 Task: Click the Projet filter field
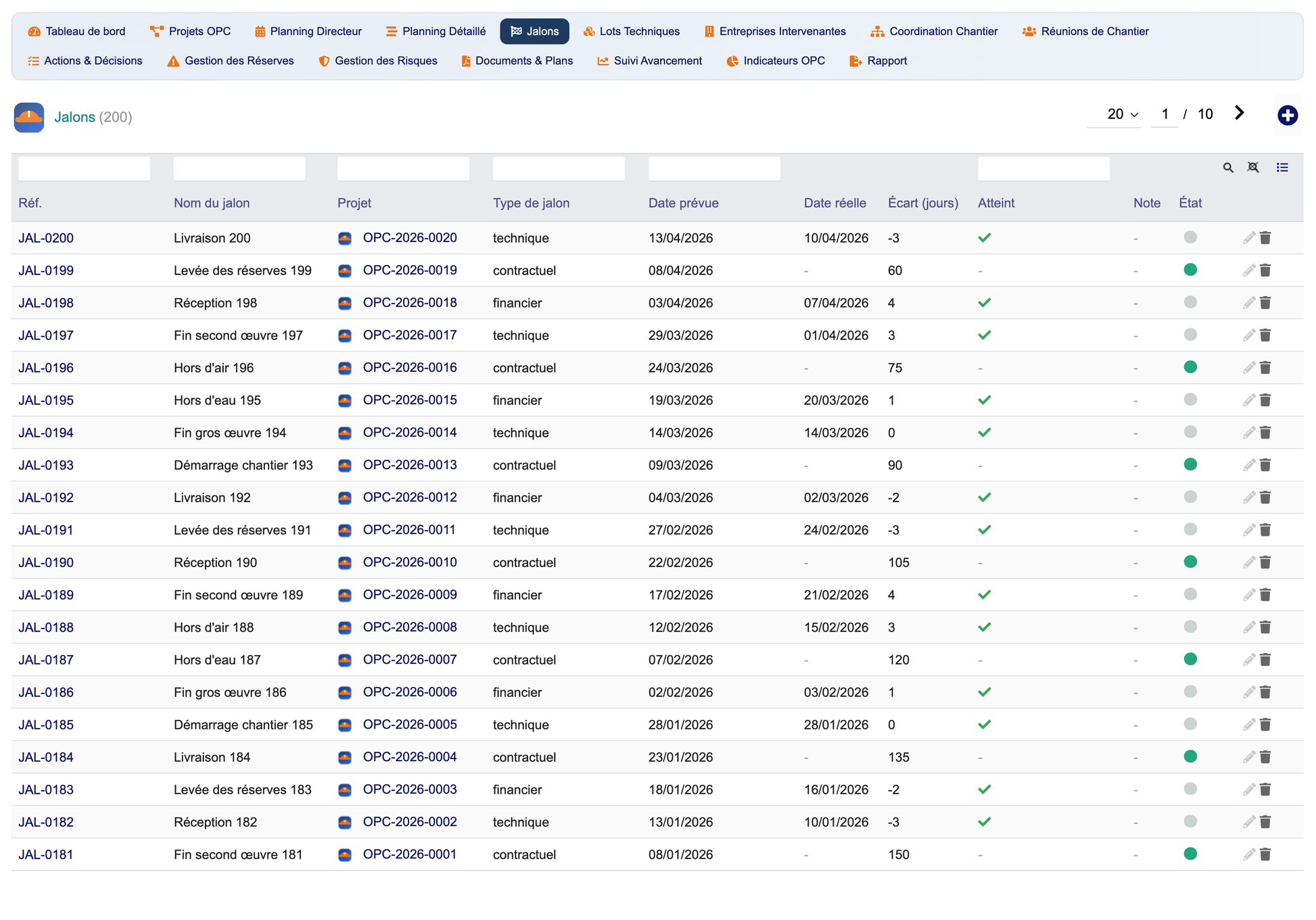[403, 168]
